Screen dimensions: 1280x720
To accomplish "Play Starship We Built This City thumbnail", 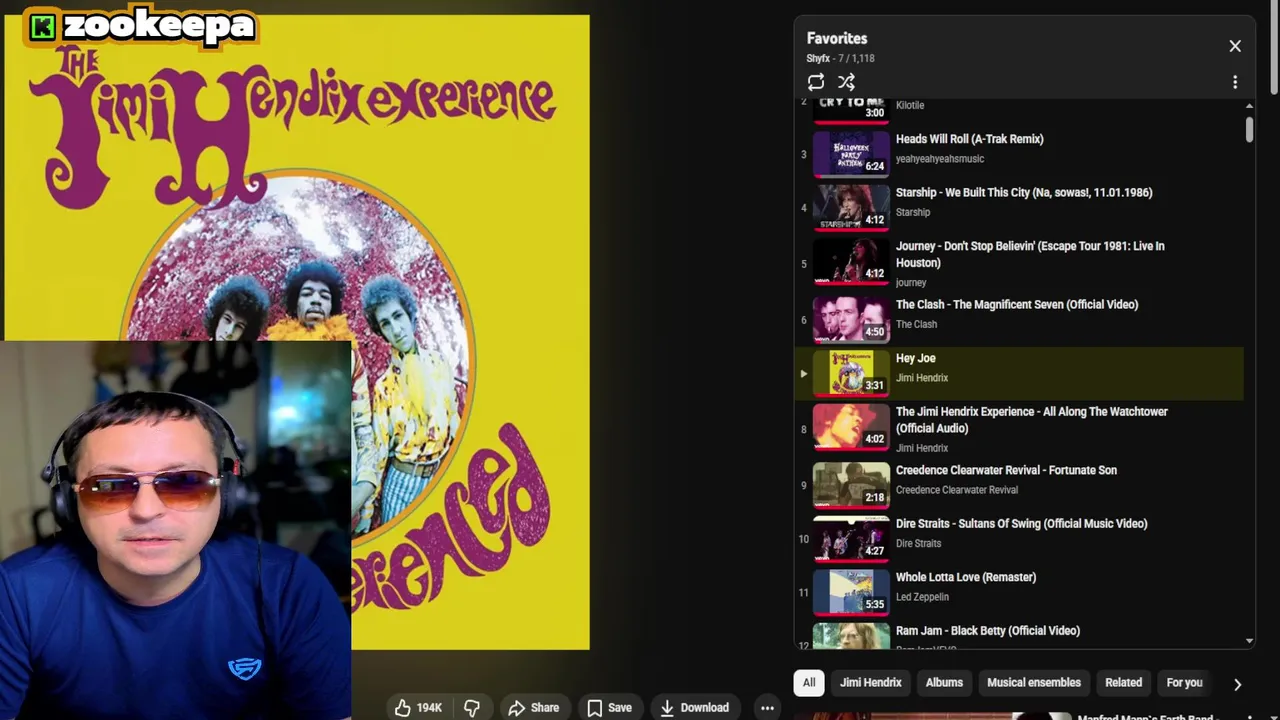I will (851, 208).
